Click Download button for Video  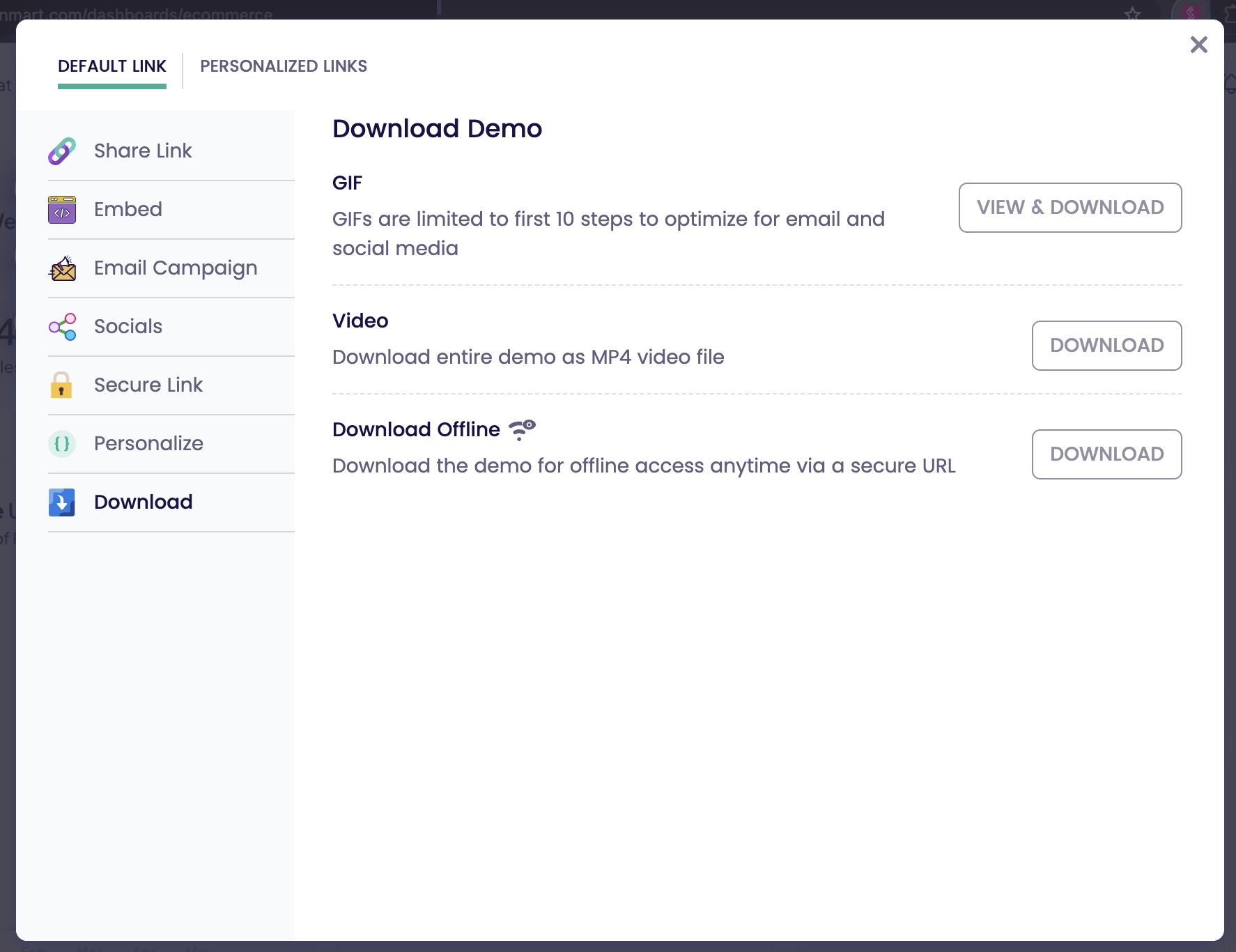point(1106,346)
